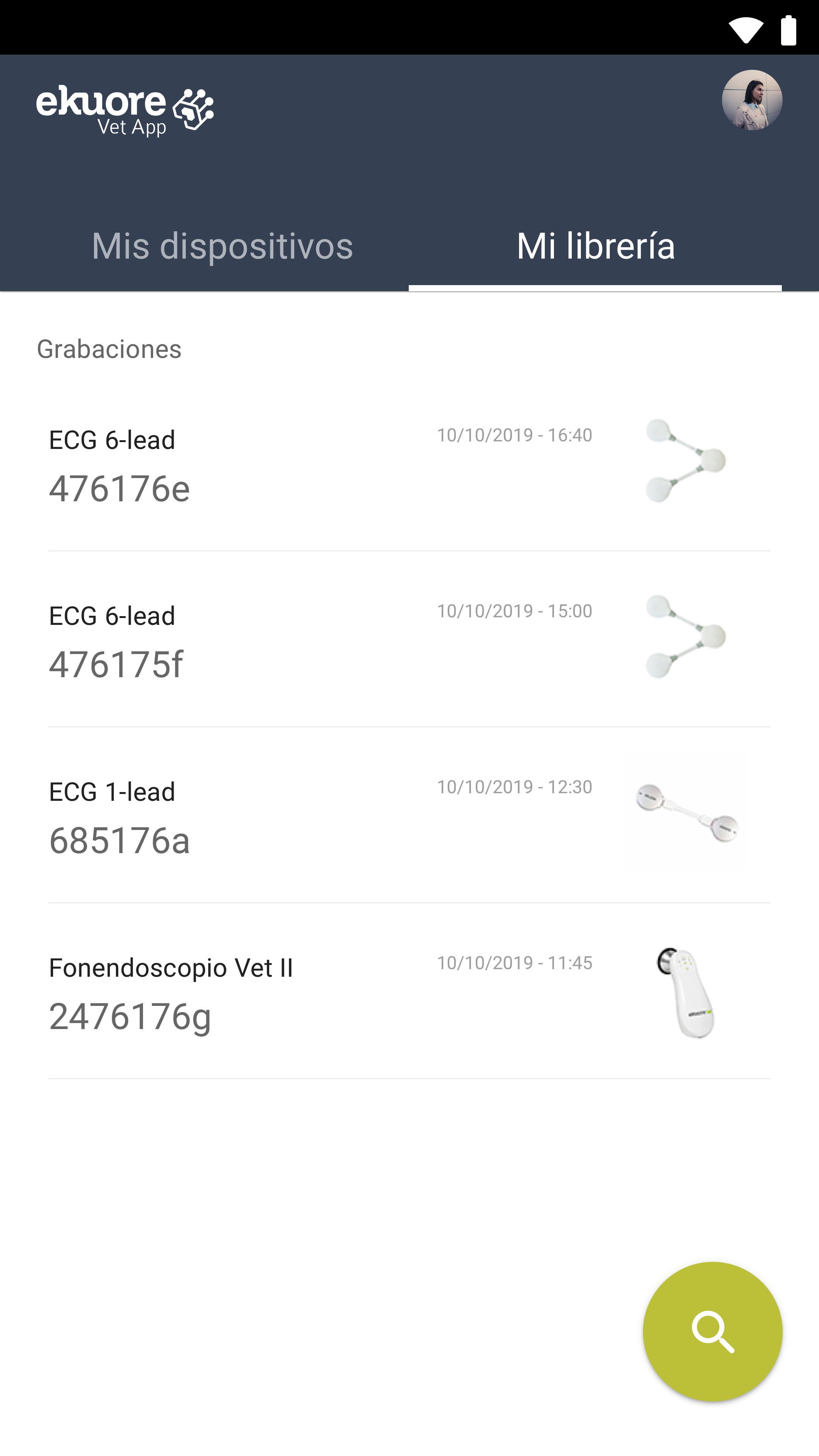Image resolution: width=819 pixels, height=1456 pixels.
Task: Click the ekuore Vet App logo
Action: point(125,111)
